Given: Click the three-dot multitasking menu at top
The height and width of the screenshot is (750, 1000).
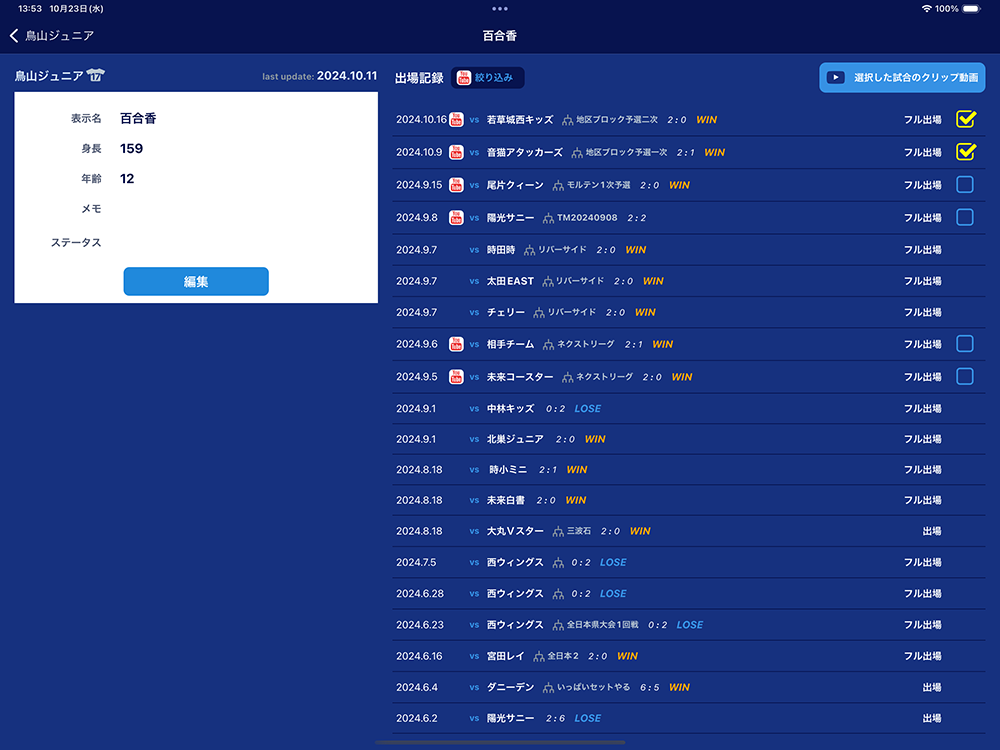Looking at the screenshot, I should [x=500, y=8].
